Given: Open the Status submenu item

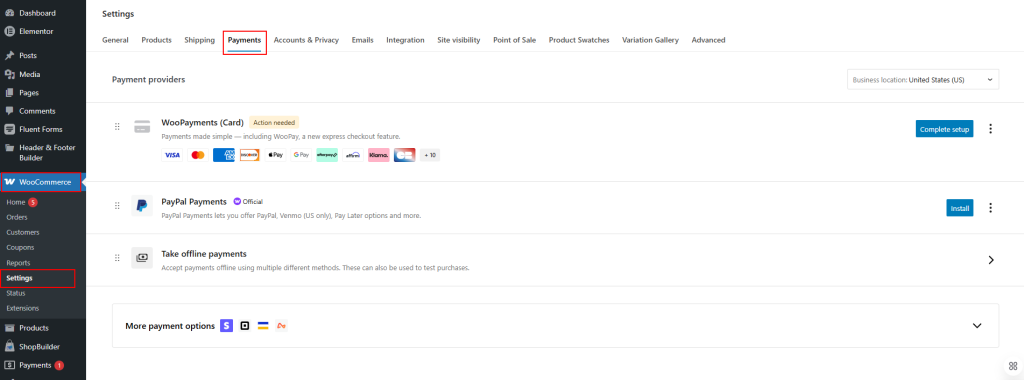Looking at the screenshot, I should tap(16, 293).
